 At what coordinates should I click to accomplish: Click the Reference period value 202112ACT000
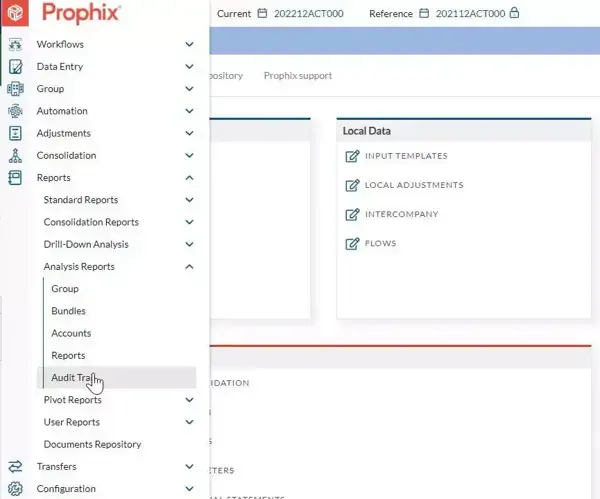click(470, 14)
